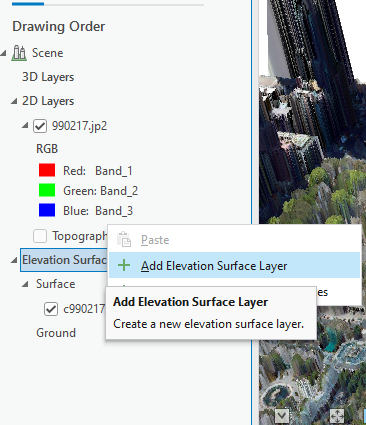
Task: Click the Drawing Order heading
Action: 59,27
